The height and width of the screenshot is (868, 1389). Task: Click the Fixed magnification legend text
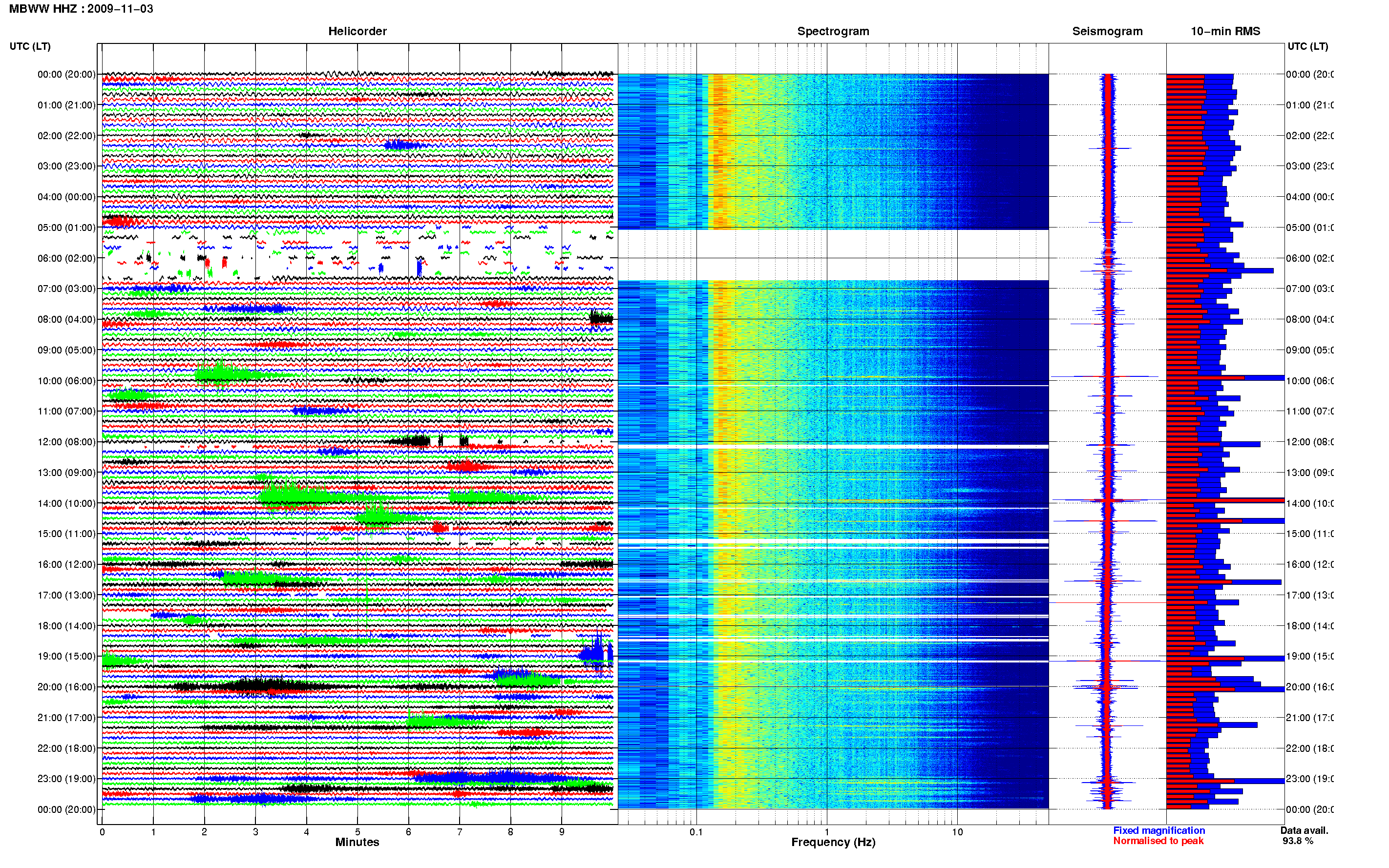pos(1159,830)
